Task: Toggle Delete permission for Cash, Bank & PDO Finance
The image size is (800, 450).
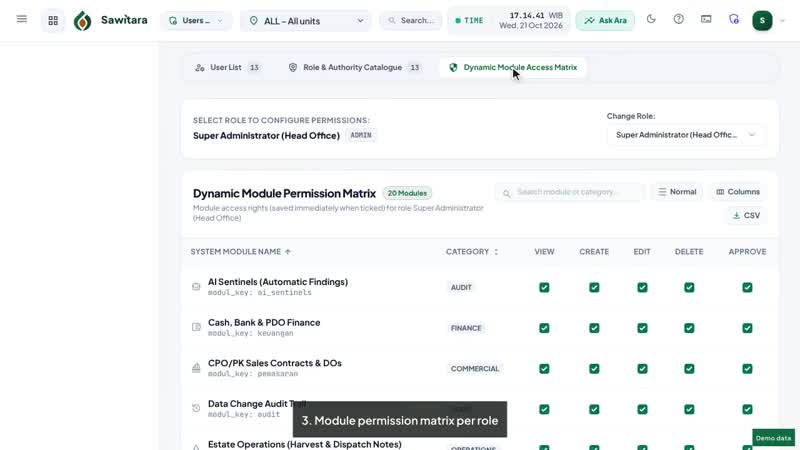Action: click(689, 328)
